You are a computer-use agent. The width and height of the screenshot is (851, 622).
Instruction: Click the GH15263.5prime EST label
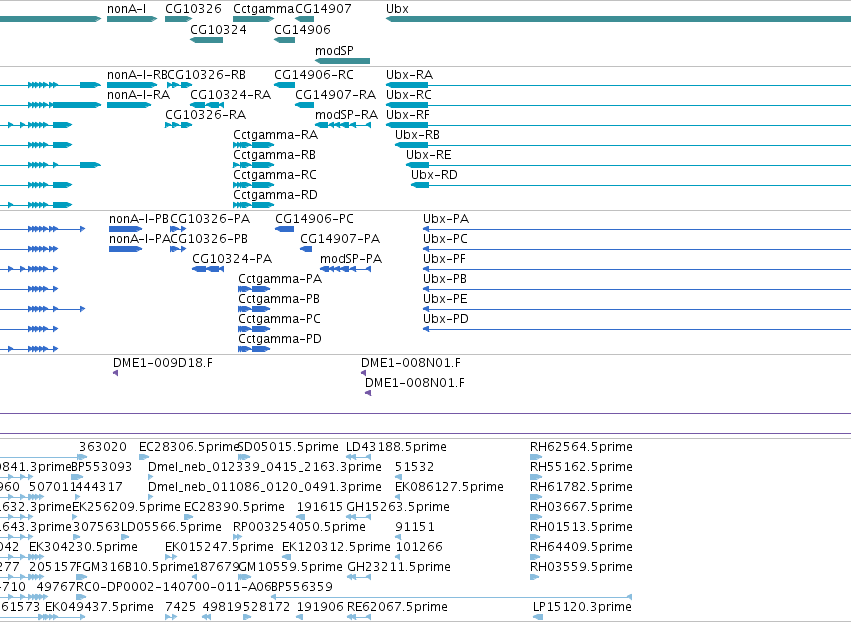click(398, 507)
